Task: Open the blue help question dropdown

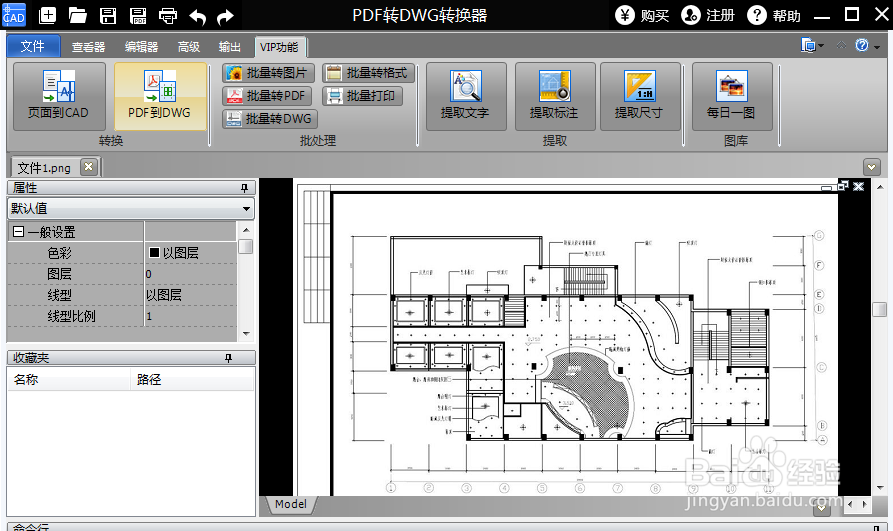Action: tap(867, 46)
